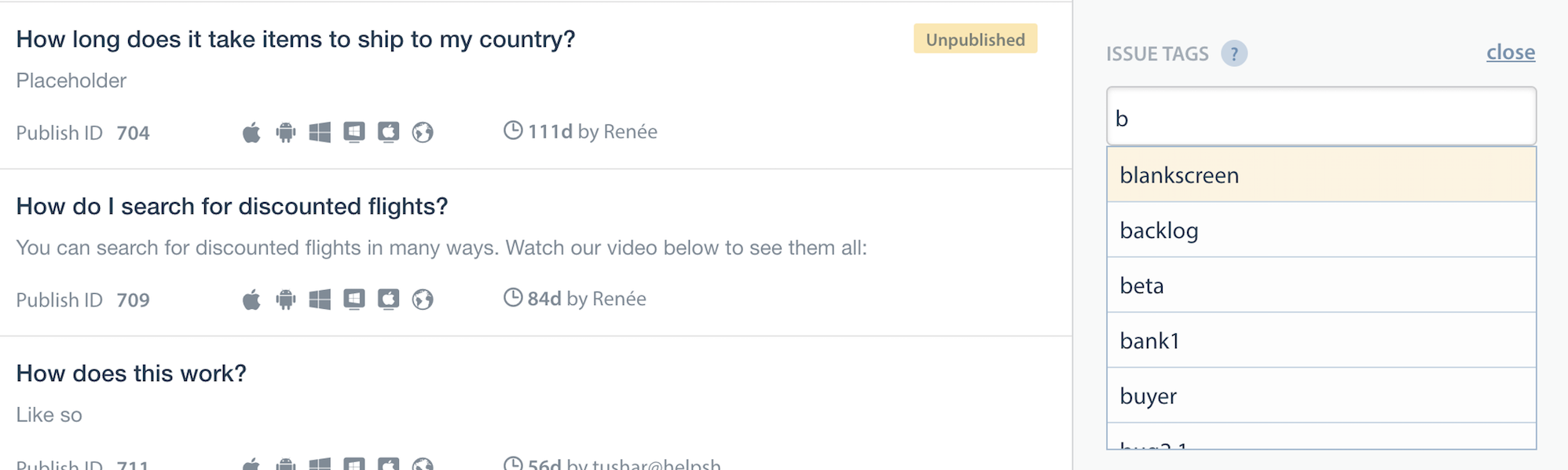Click Apple iOS icon for Publish ID 709
This screenshot has width=1568, height=470.
pos(251,299)
